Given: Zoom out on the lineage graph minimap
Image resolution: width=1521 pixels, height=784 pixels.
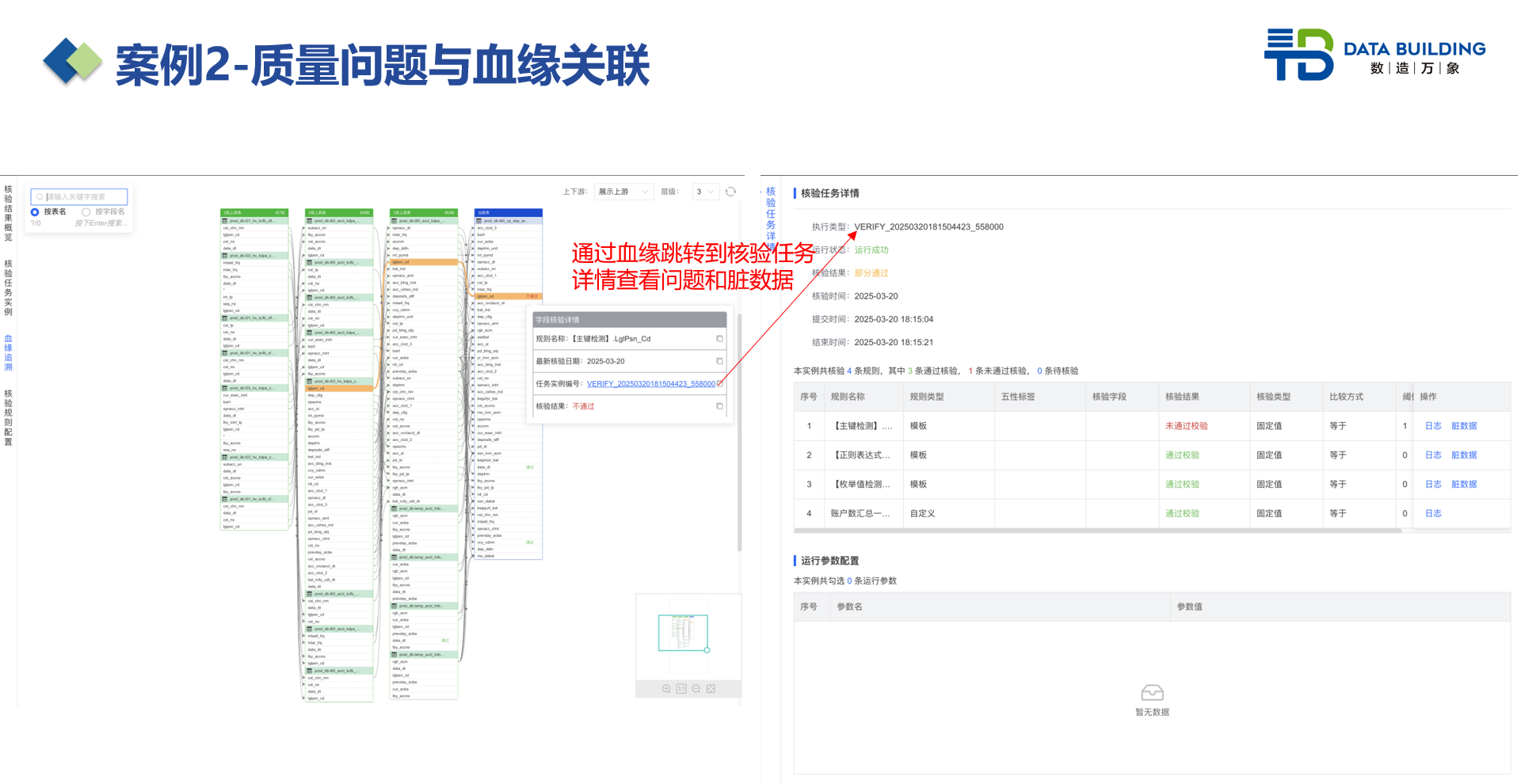Looking at the screenshot, I should tap(696, 689).
